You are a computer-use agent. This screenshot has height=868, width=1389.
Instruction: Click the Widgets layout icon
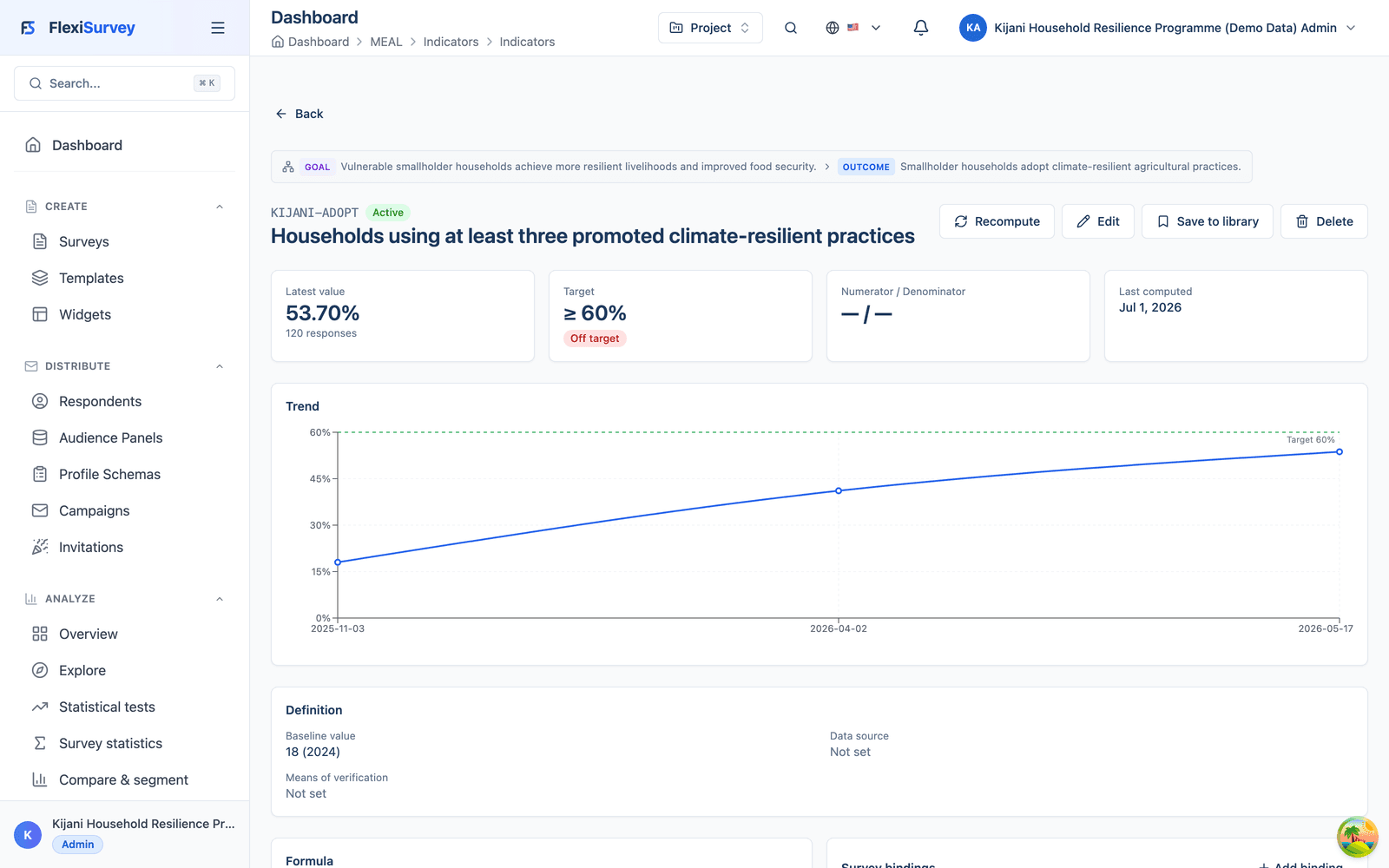[40, 314]
